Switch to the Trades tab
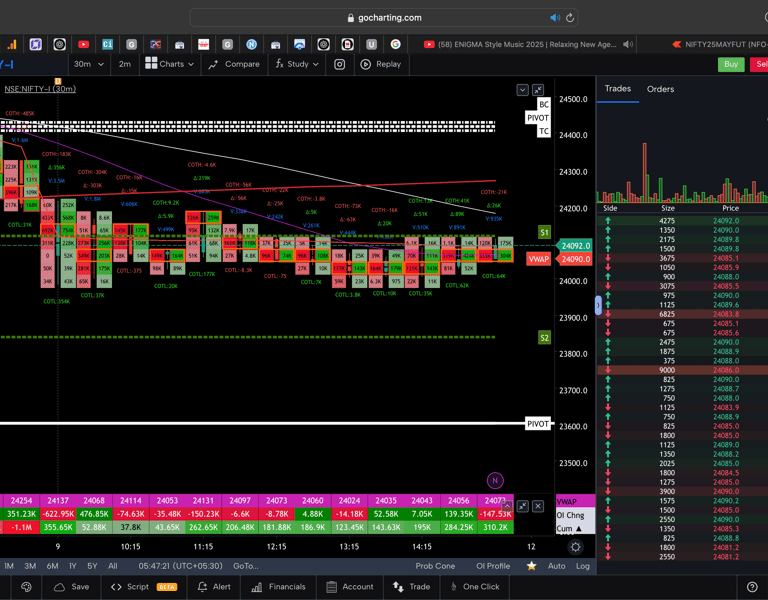The width and height of the screenshot is (768, 600). [618, 89]
